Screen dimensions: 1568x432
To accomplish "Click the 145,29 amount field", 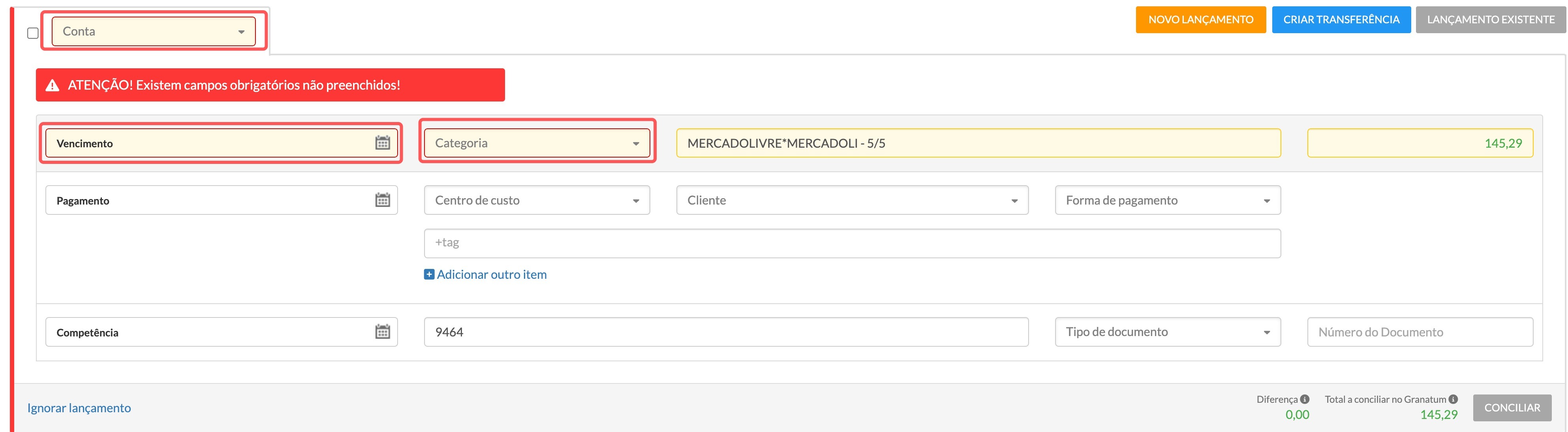I will pos(1420,143).
